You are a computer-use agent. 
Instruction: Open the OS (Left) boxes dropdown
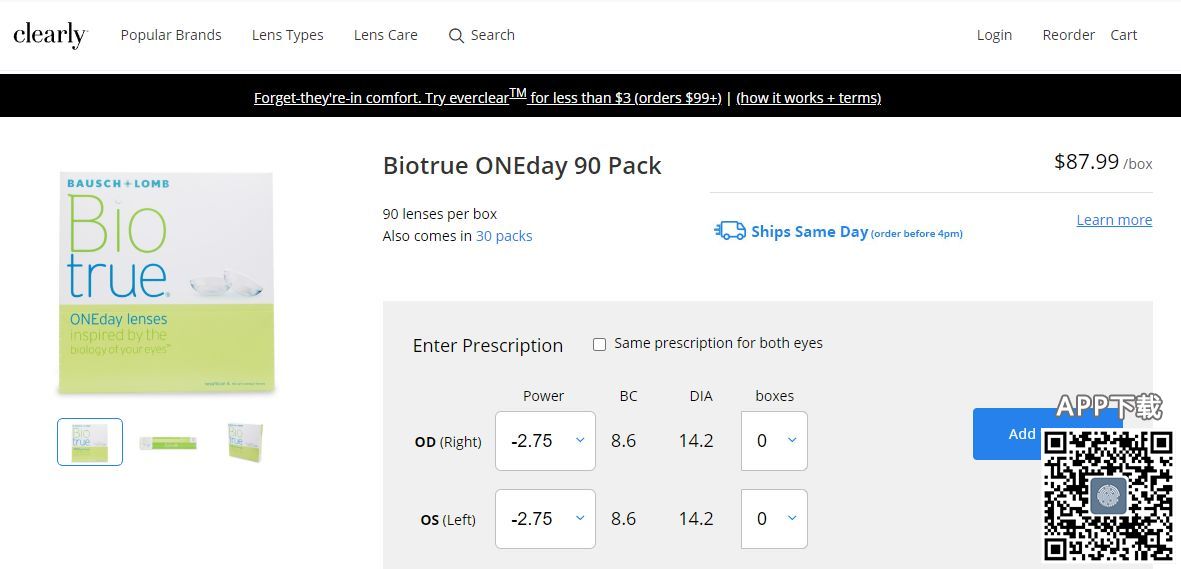774,519
